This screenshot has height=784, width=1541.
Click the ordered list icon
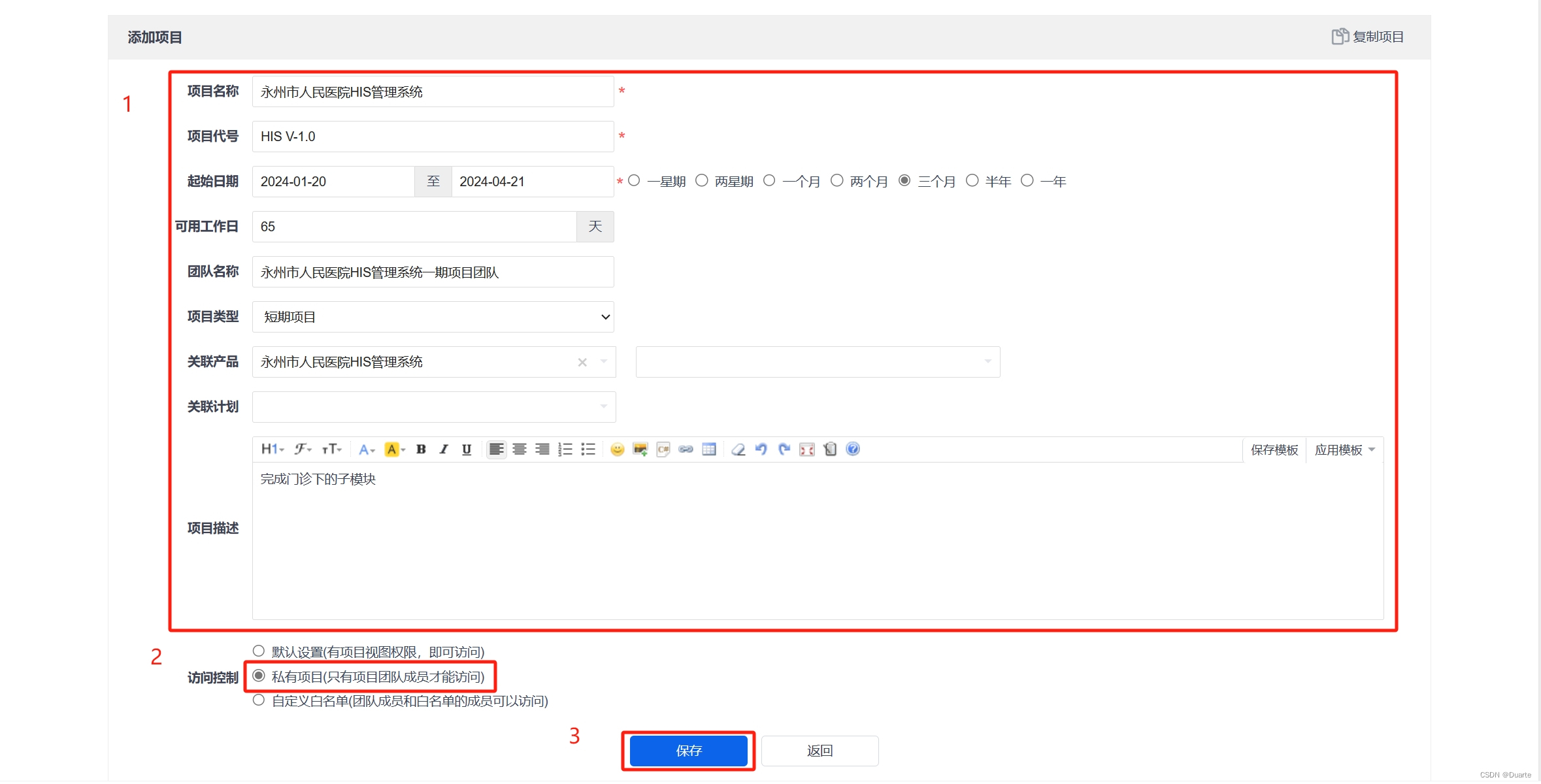[565, 449]
